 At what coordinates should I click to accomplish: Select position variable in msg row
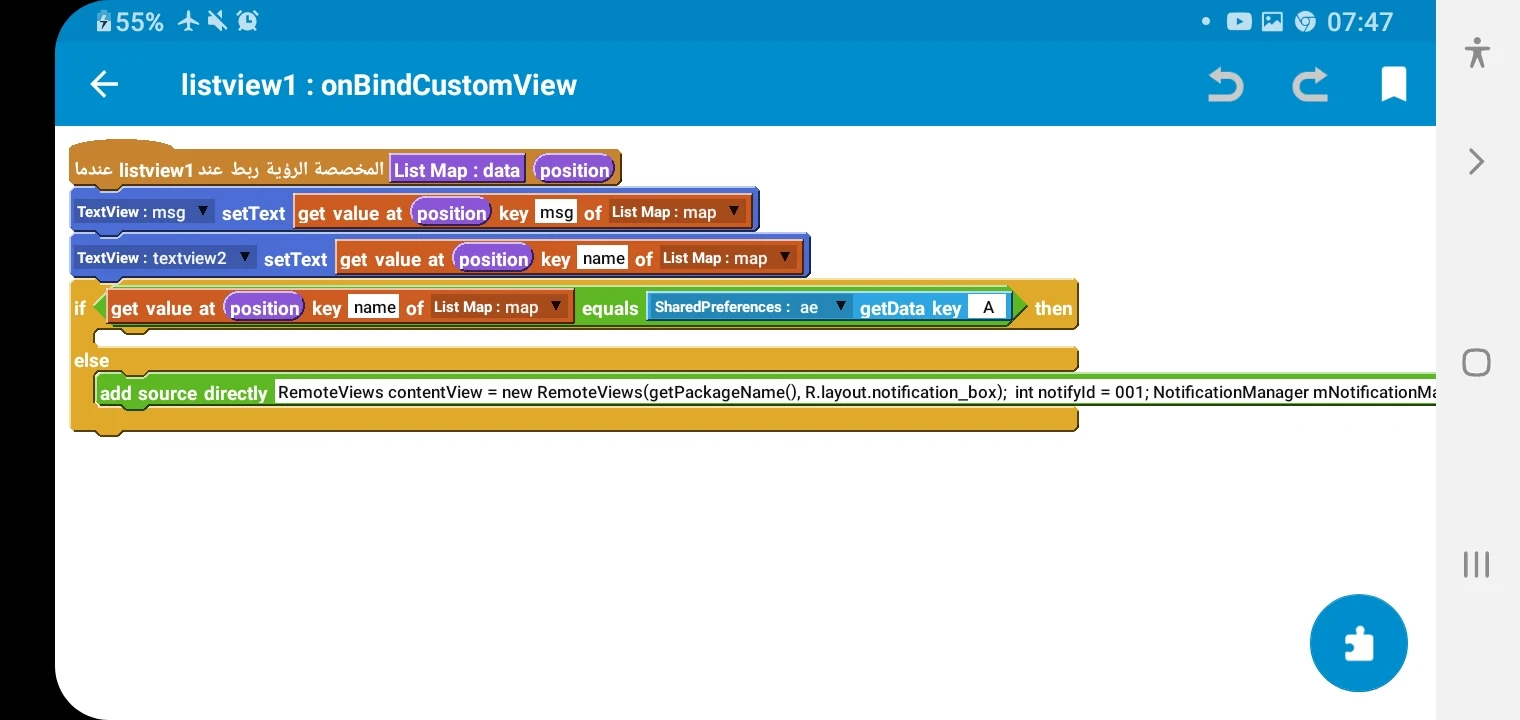click(x=451, y=212)
